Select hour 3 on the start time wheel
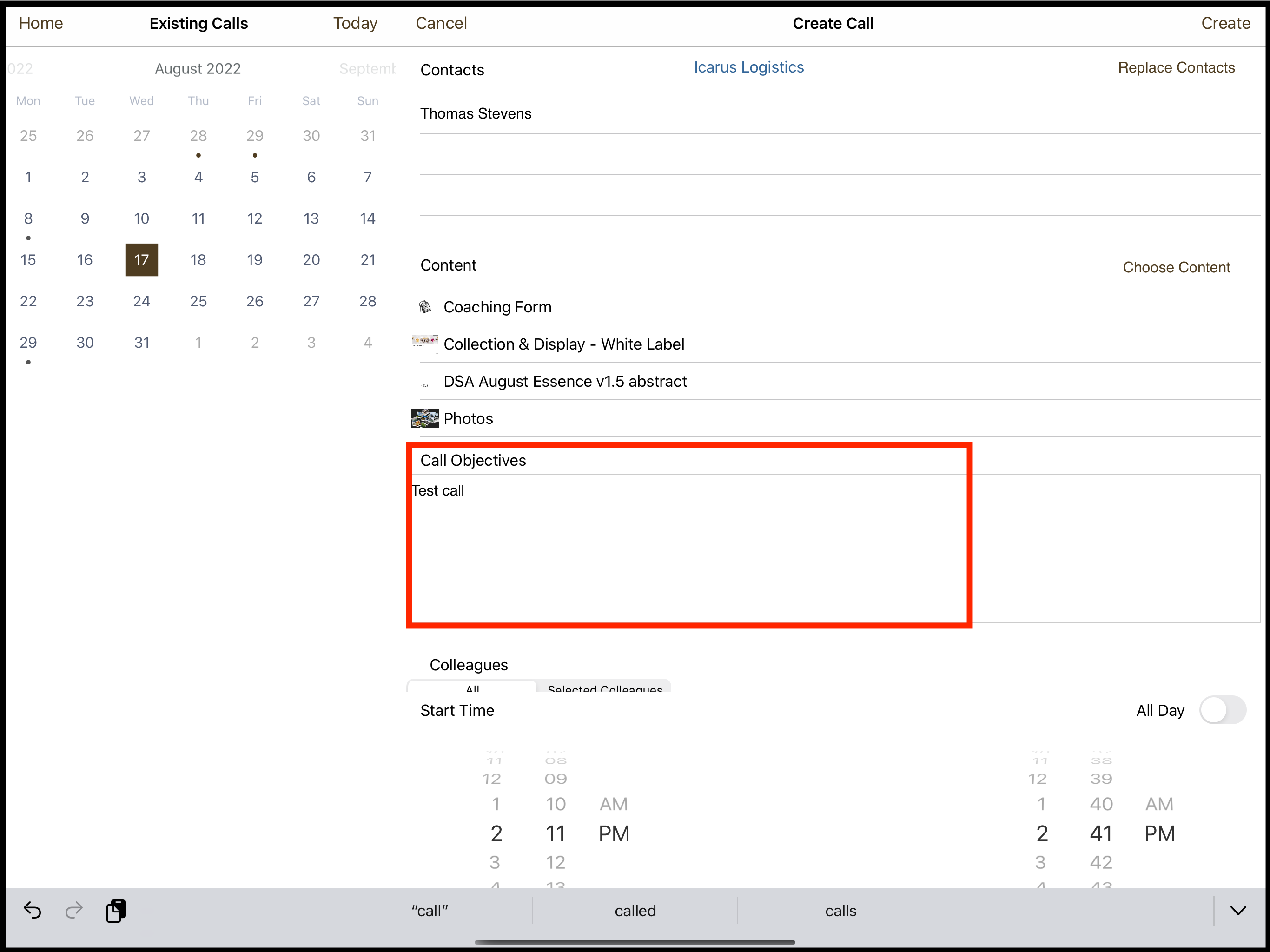The width and height of the screenshot is (1270, 952). coord(496,862)
